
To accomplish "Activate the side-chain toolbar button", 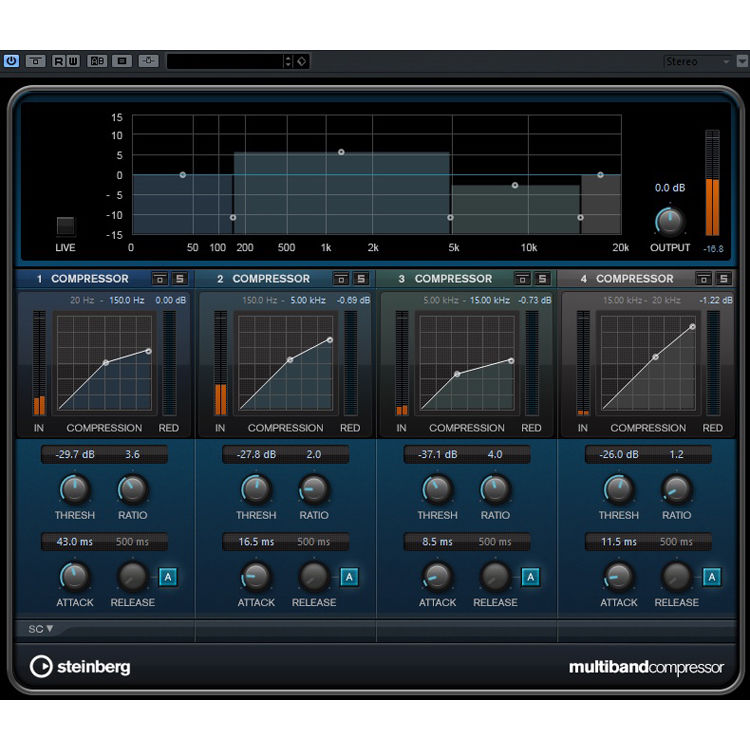I will tap(148, 61).
